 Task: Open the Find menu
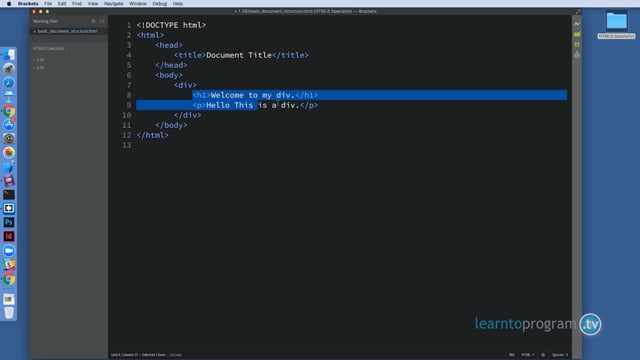pos(77,4)
